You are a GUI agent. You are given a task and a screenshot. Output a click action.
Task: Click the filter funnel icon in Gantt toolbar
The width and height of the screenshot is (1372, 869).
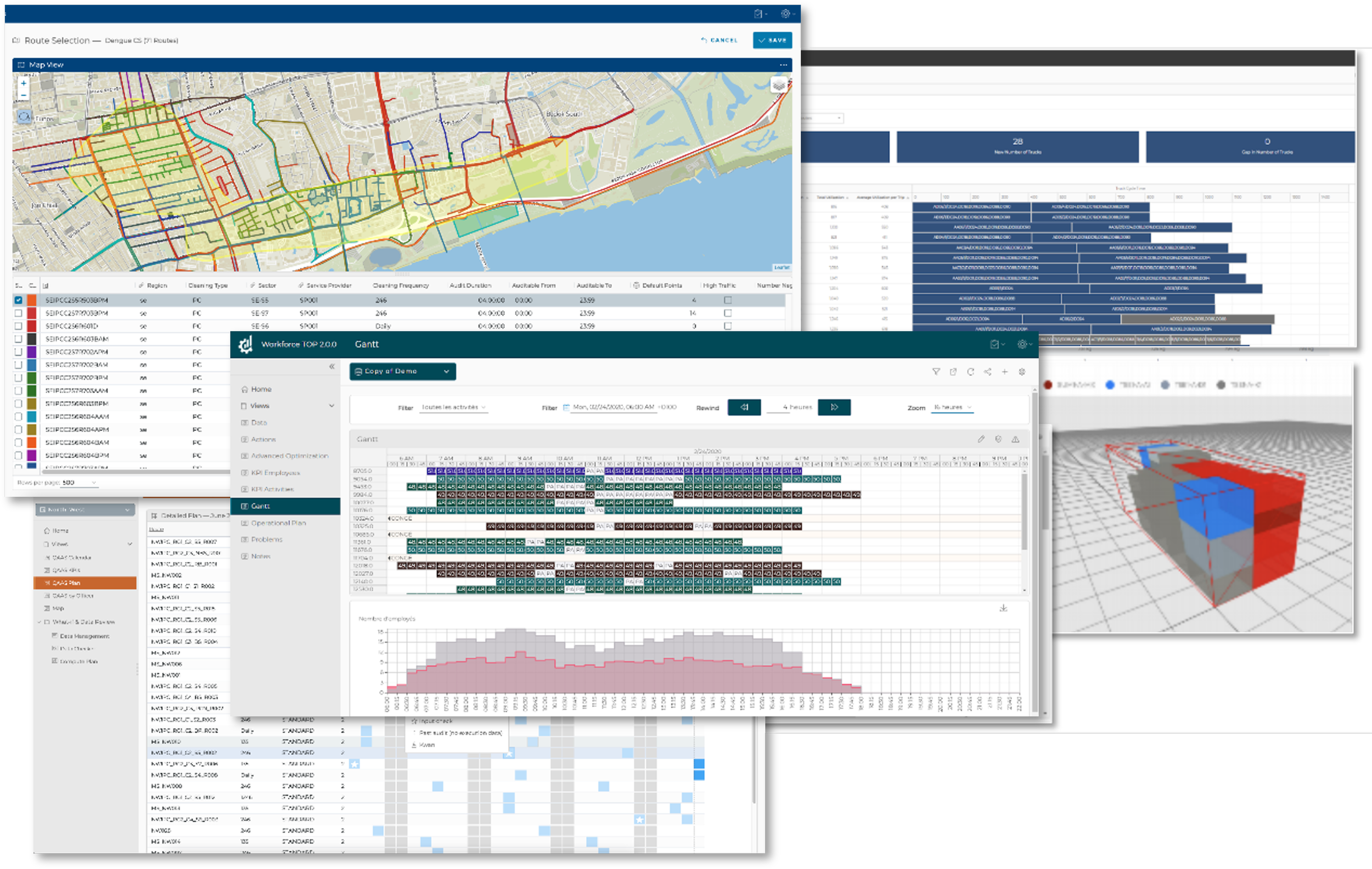point(936,372)
